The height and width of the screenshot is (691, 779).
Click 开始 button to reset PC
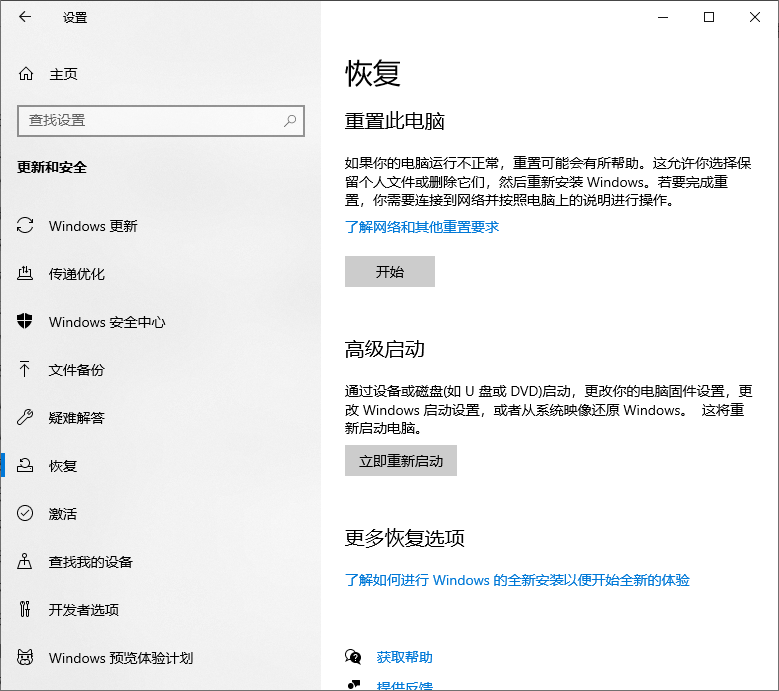390,271
